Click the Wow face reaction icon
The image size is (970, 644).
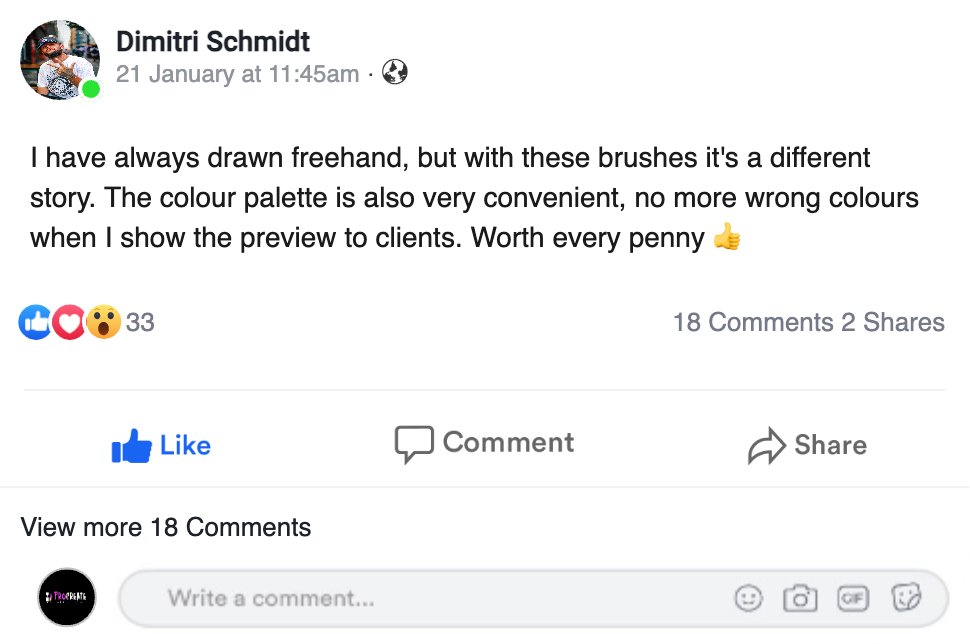pos(103,322)
